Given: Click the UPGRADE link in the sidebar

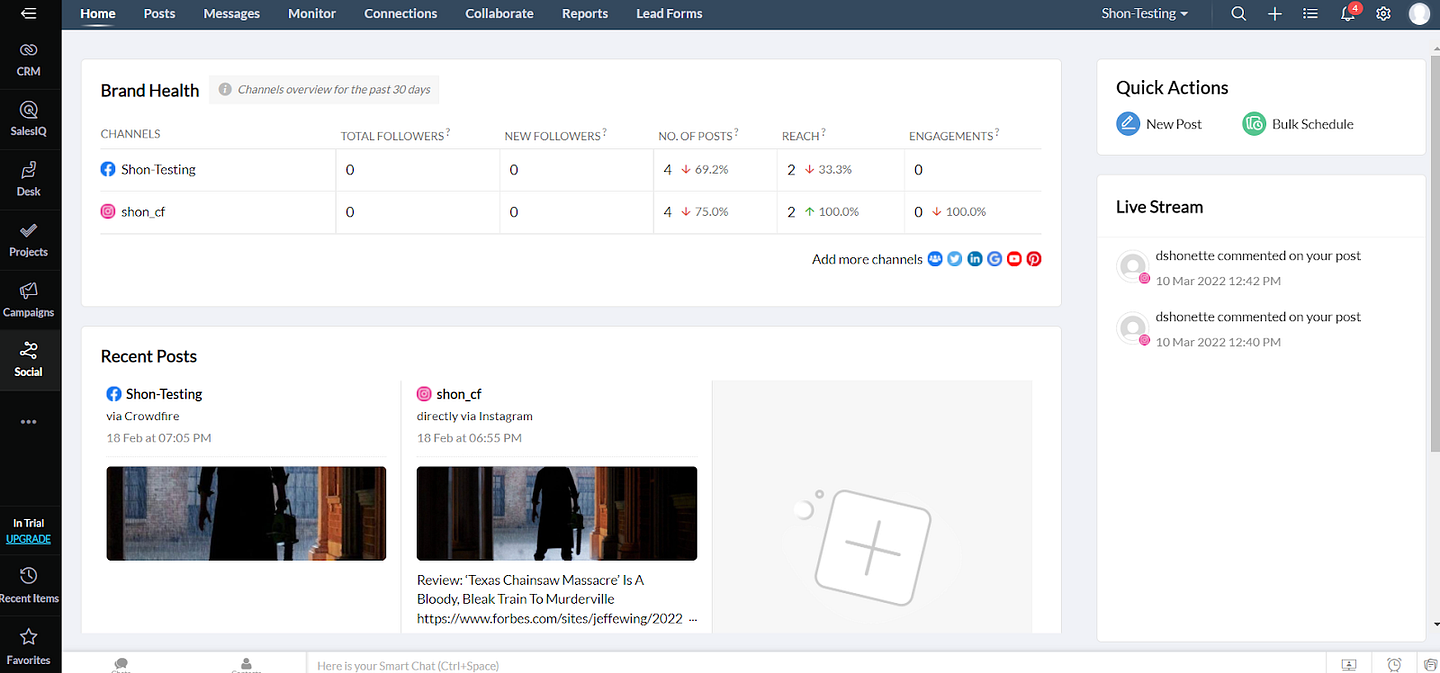Looking at the screenshot, I should pyautogui.click(x=28, y=539).
